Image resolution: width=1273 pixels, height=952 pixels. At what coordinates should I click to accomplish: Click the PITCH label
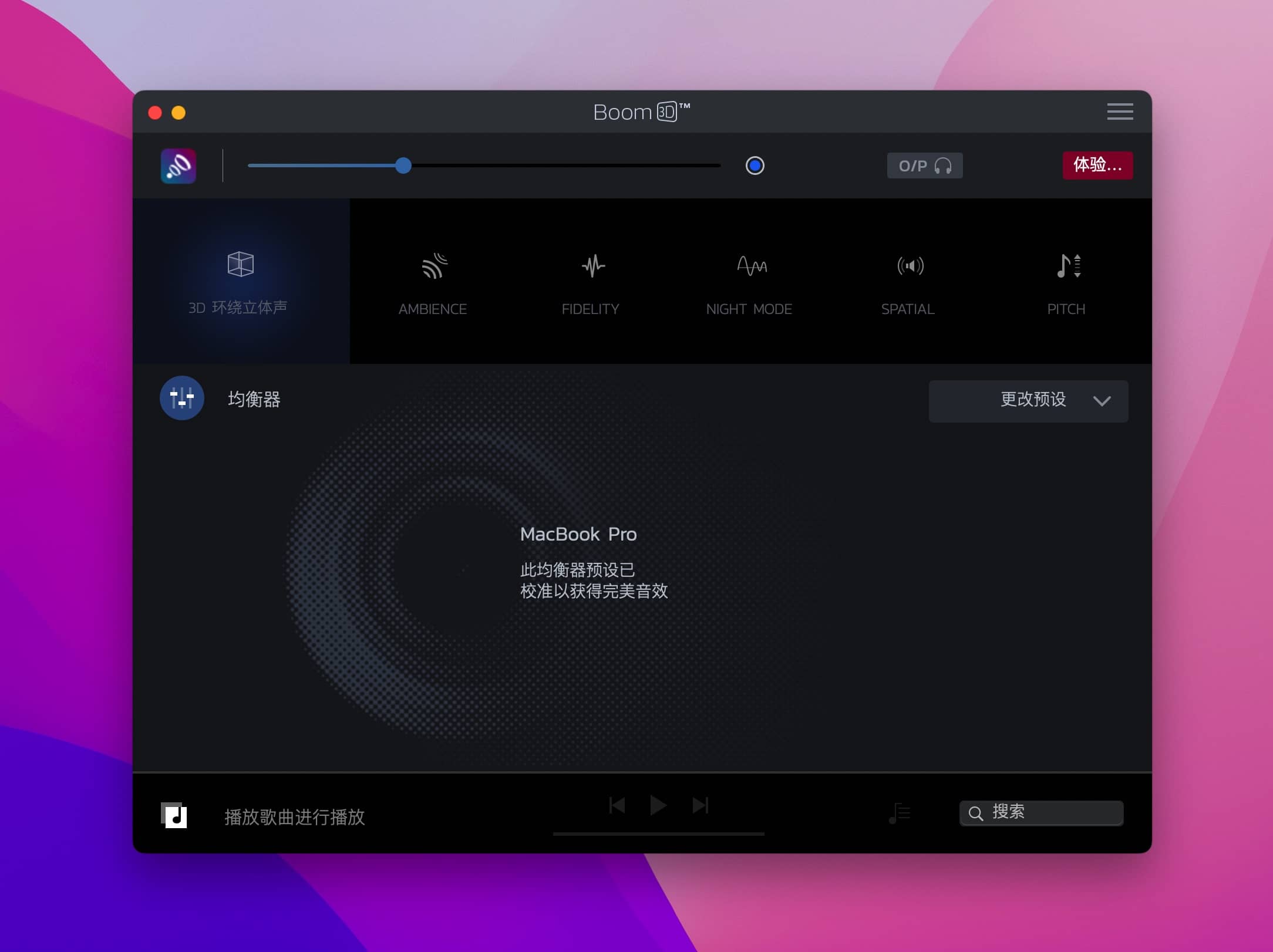tap(1066, 309)
